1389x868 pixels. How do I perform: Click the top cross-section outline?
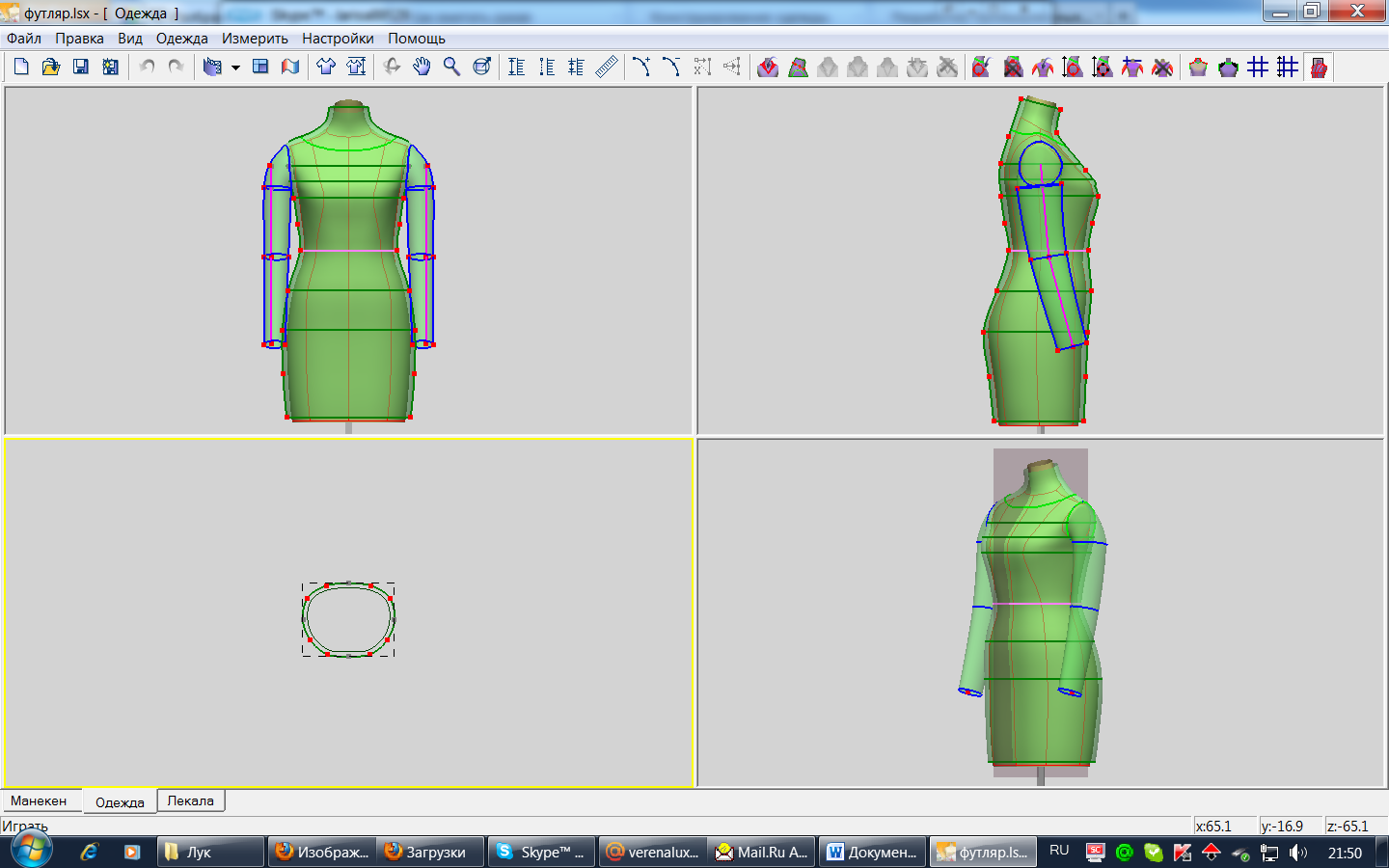[x=348, y=619]
